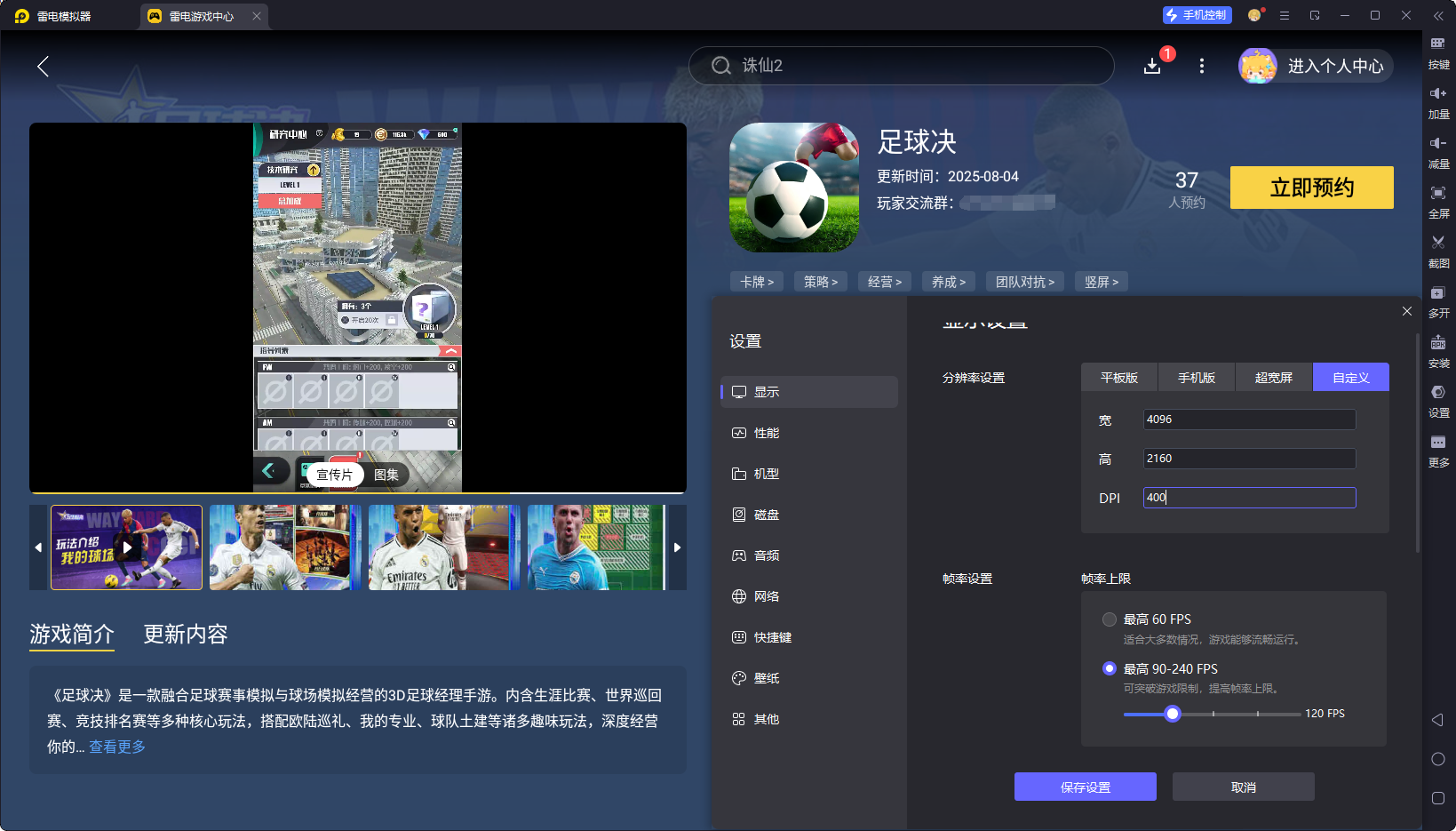Open the download manager icon

pyautogui.click(x=1152, y=66)
